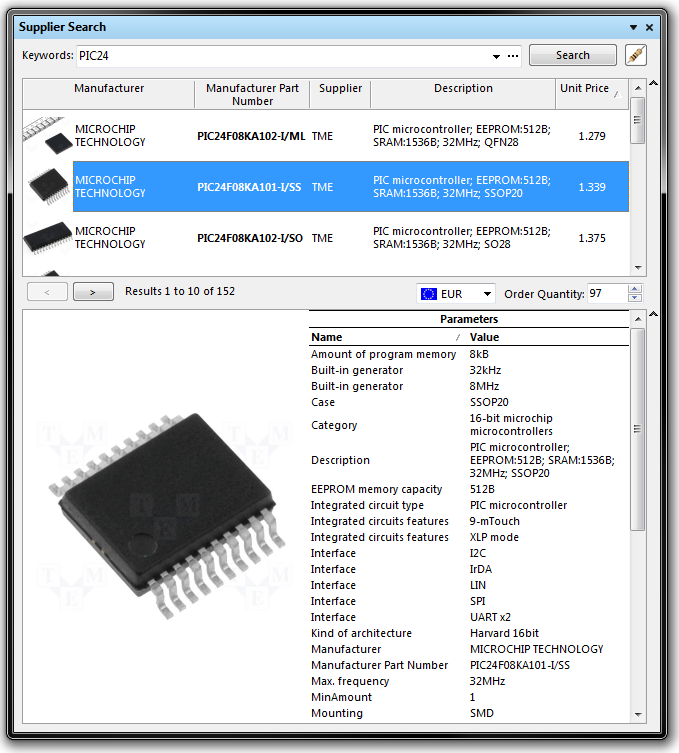The image size is (679, 753).
Task: Sort by Manufacturer Part Number header
Action: [x=252, y=94]
